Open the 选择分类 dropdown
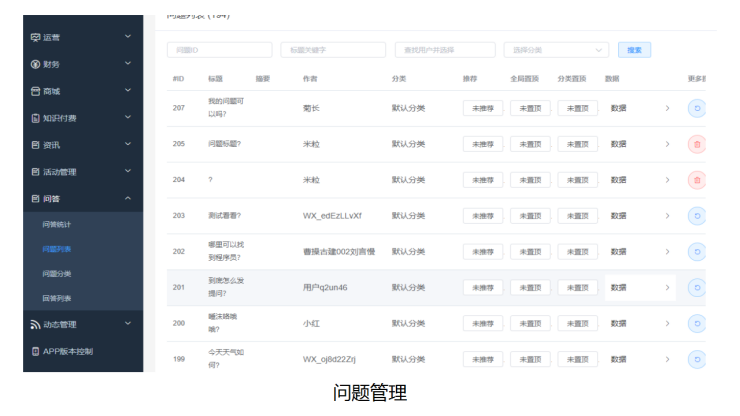 point(556,50)
